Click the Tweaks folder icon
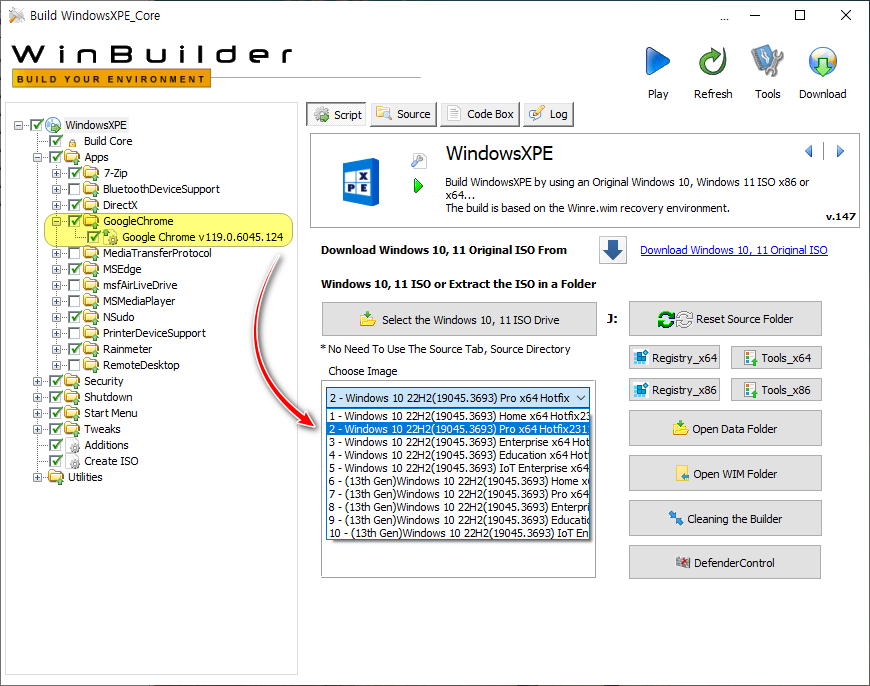This screenshot has height=686, width=870. pos(72,428)
